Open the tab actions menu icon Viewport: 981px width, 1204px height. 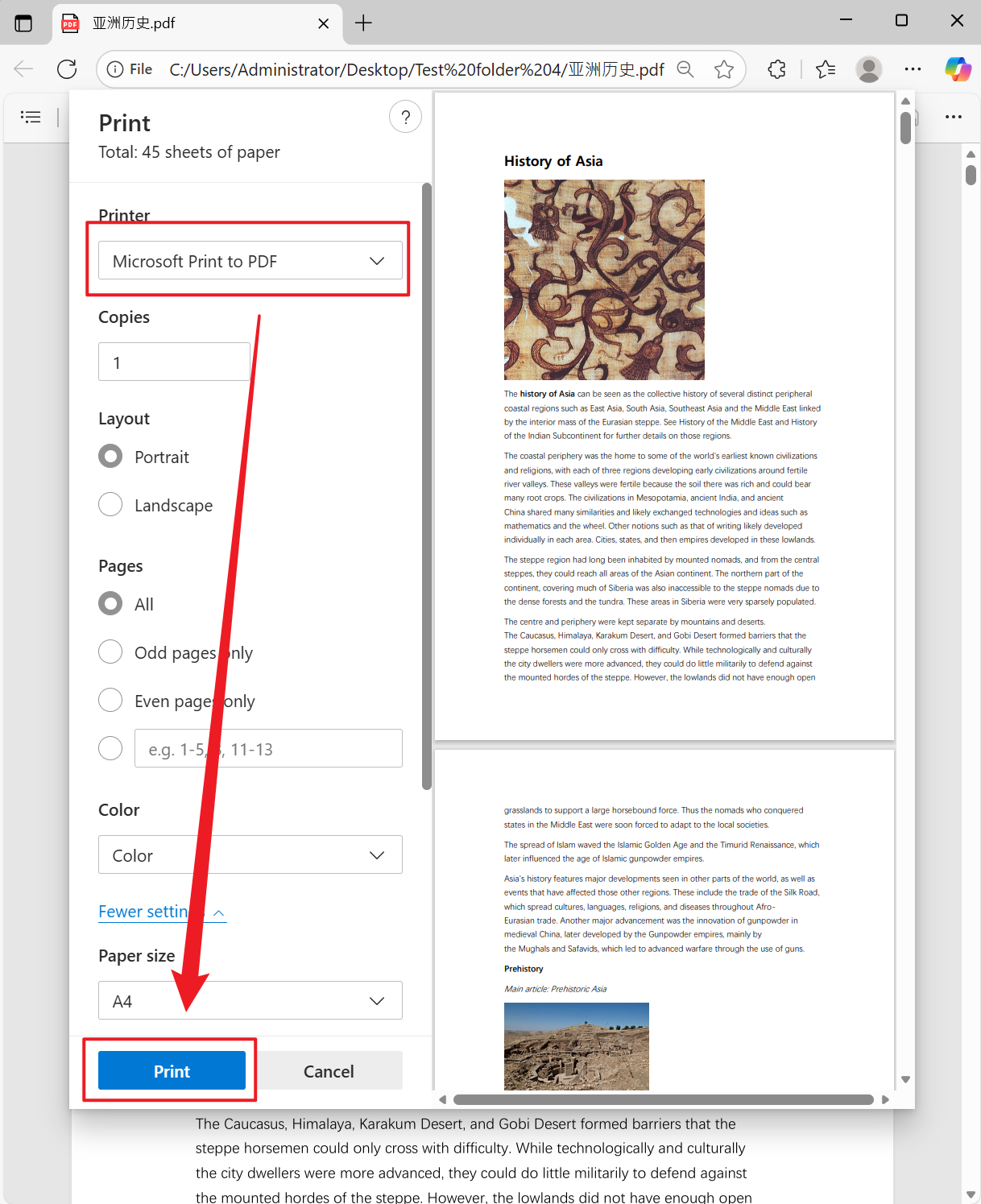23,23
